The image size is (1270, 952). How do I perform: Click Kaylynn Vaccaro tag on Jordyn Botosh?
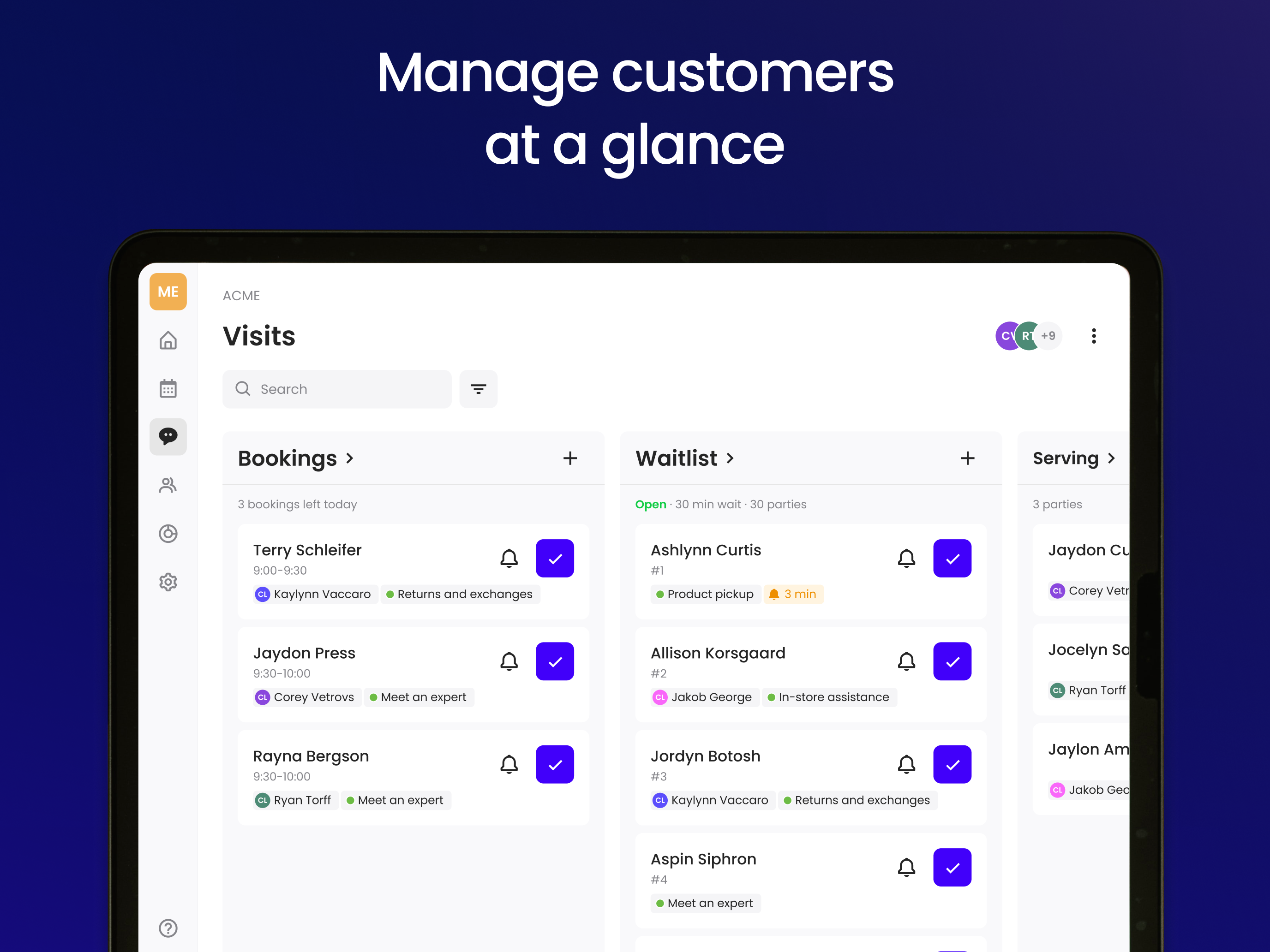[713, 800]
